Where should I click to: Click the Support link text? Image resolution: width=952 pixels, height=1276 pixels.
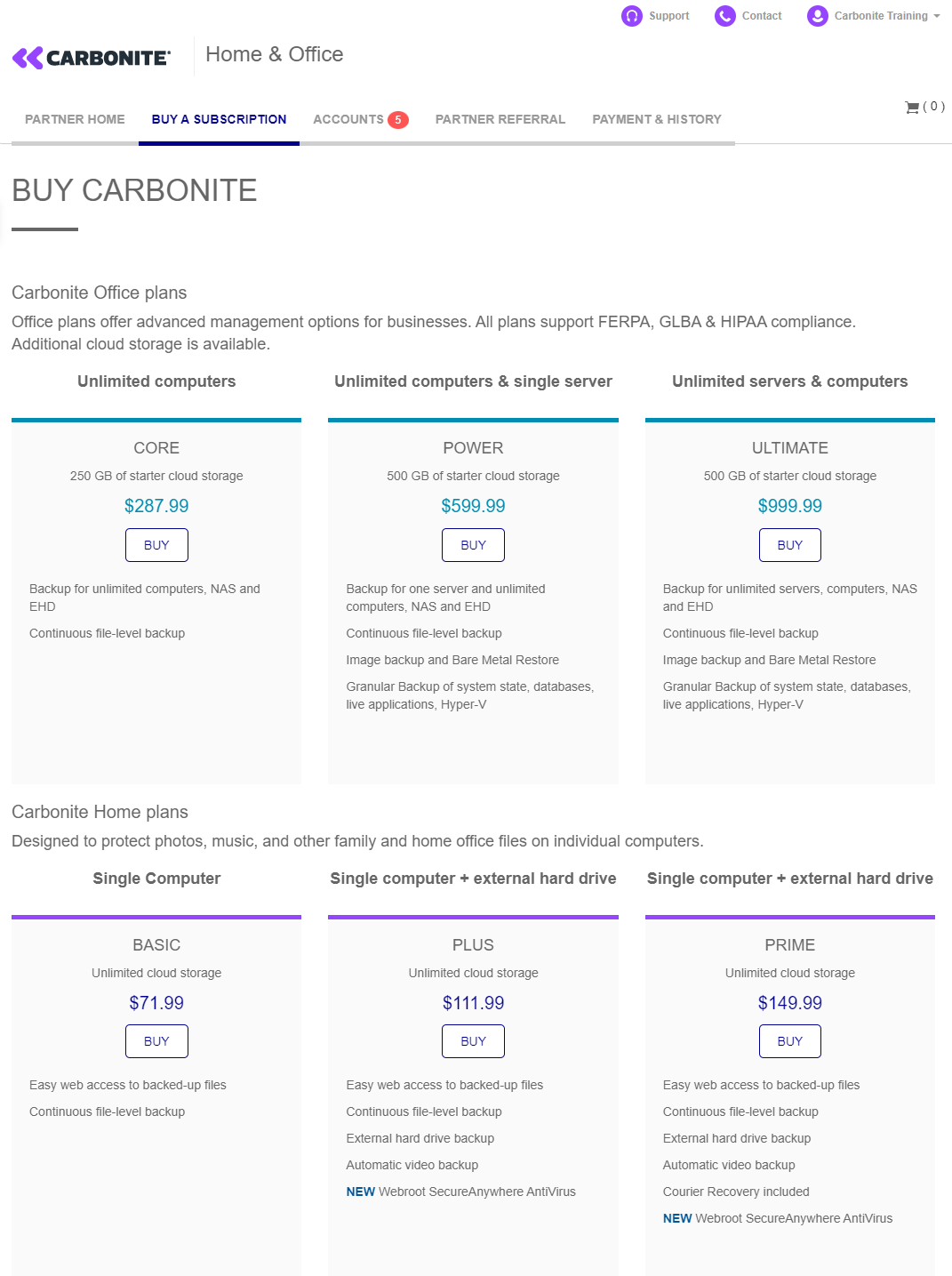coord(669,16)
